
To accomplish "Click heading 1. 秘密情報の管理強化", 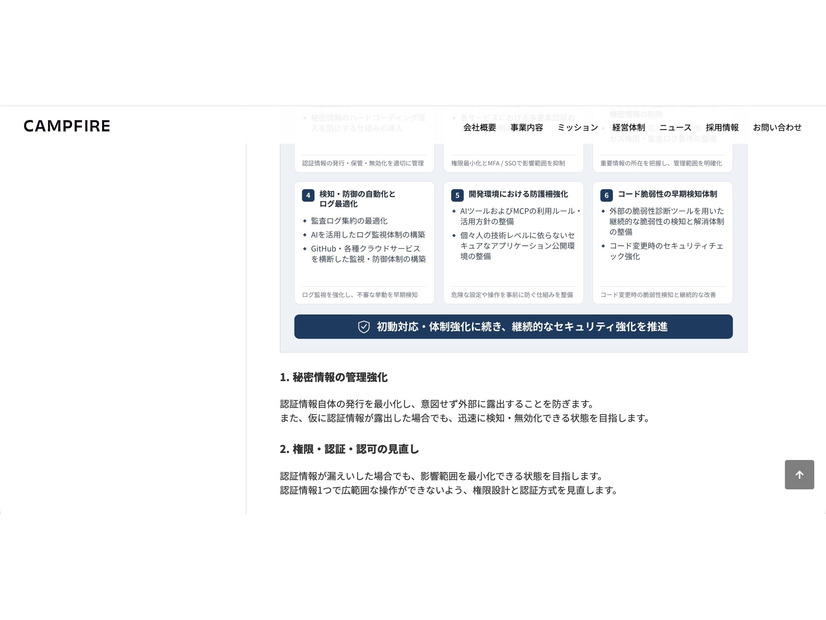I will coord(333,377).
